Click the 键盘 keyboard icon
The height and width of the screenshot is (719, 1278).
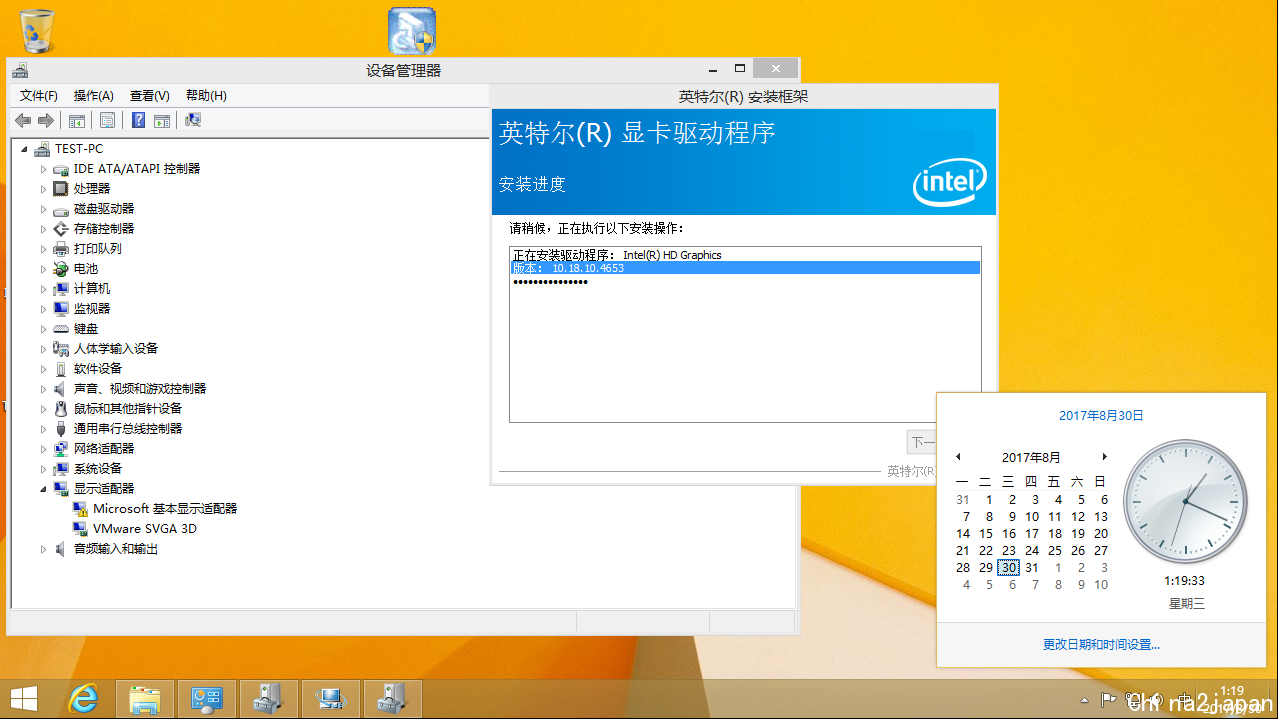pyautogui.click(x=61, y=328)
